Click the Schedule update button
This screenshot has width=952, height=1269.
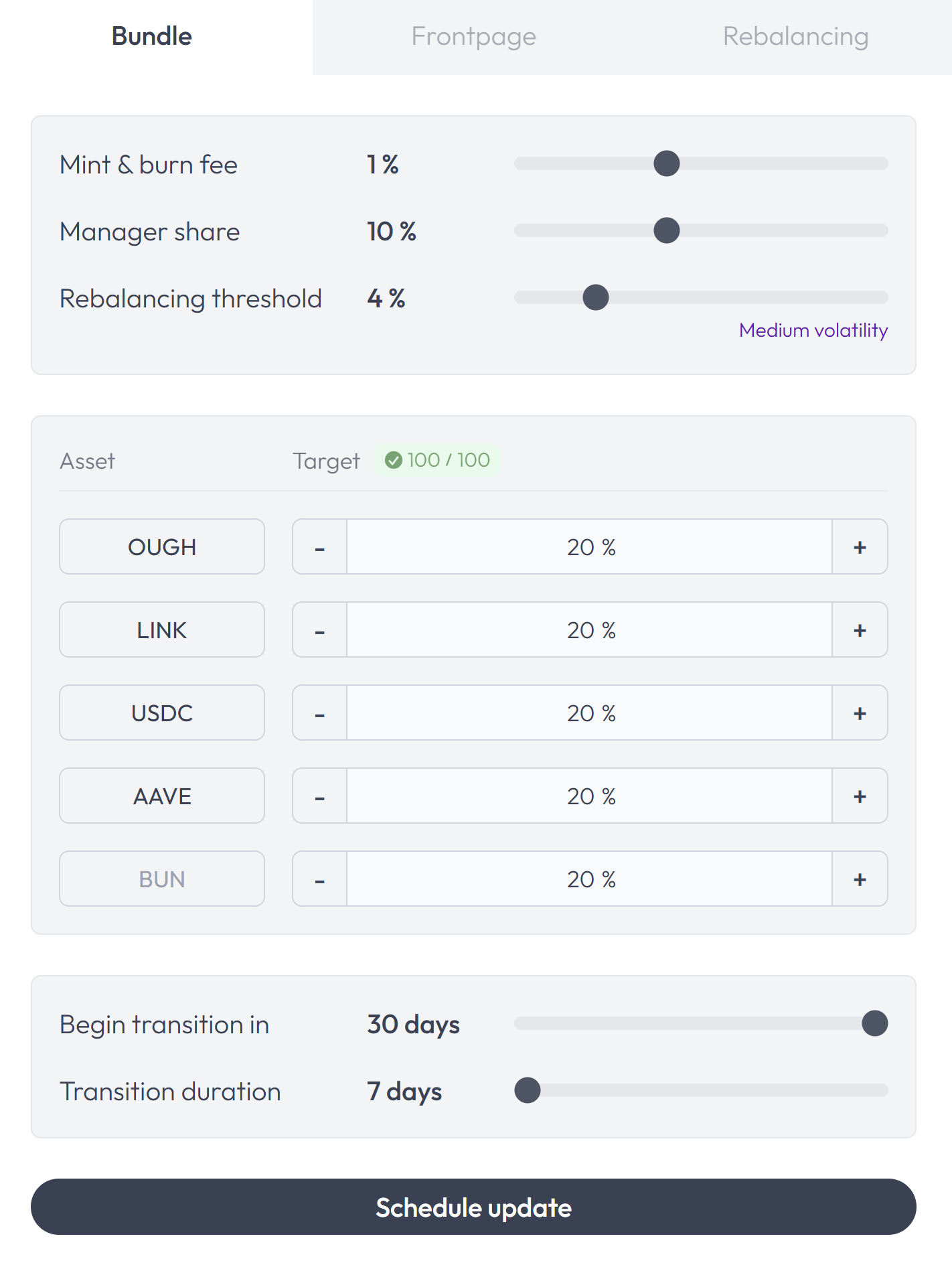(473, 1207)
